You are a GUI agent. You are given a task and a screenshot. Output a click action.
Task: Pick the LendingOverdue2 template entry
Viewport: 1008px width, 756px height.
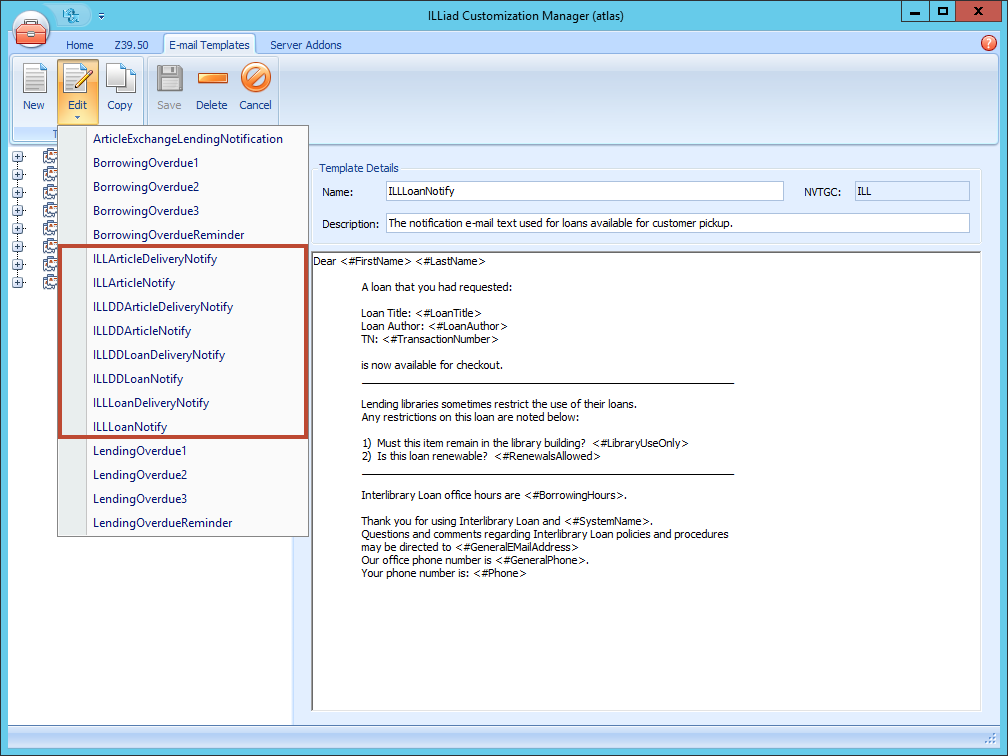point(140,475)
